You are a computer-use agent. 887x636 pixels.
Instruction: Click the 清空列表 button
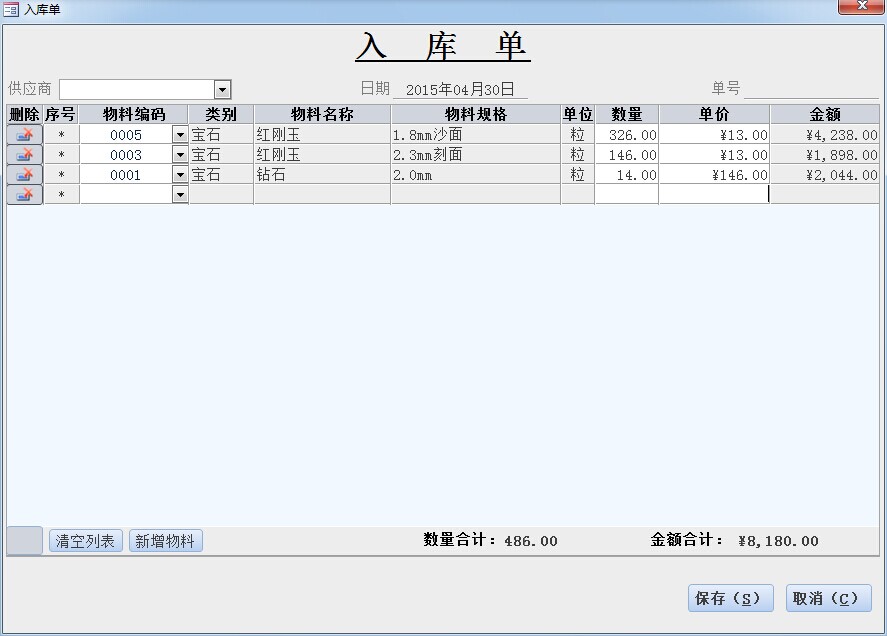(86, 541)
